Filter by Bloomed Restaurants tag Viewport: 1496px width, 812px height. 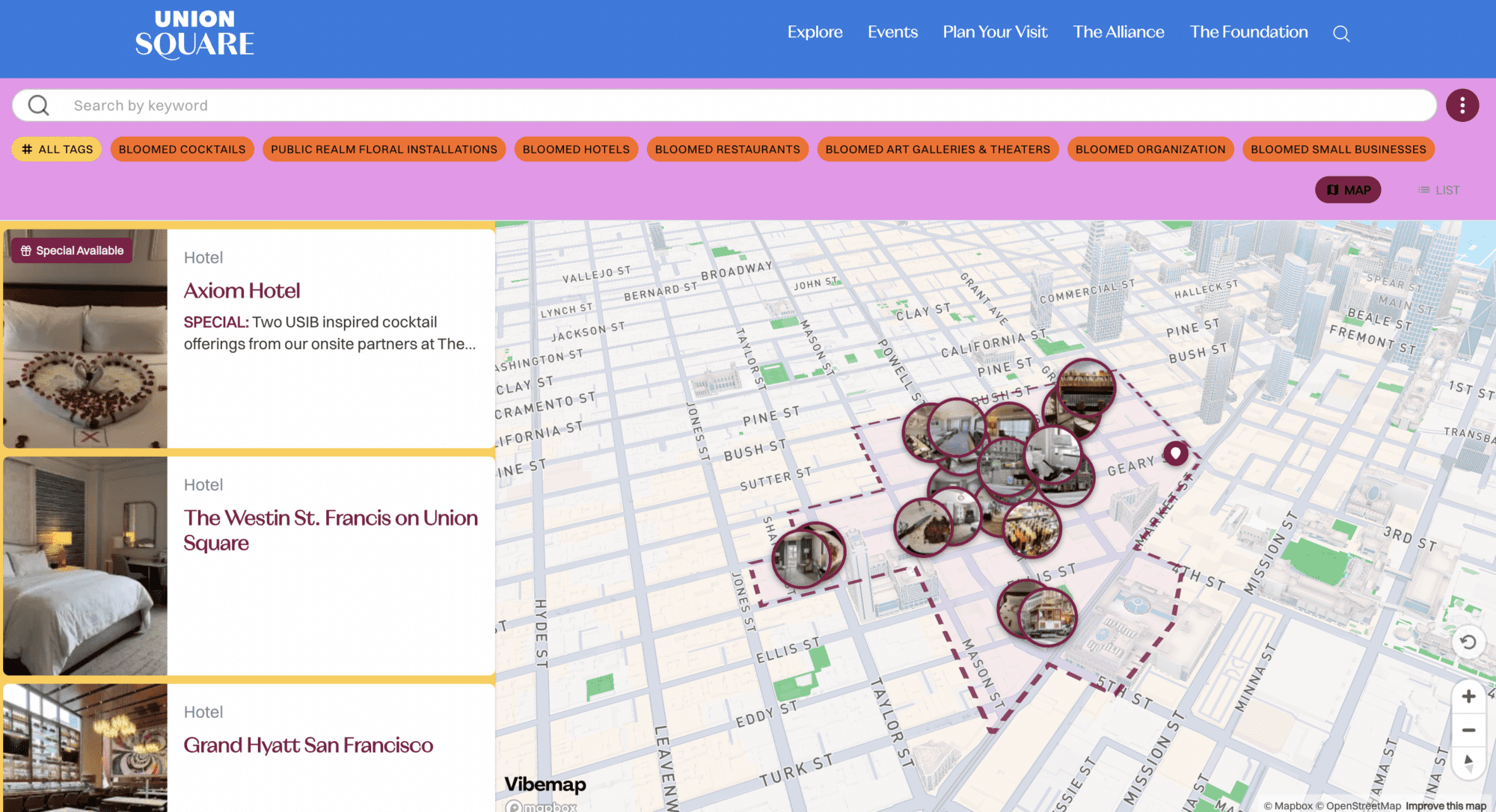click(x=727, y=149)
